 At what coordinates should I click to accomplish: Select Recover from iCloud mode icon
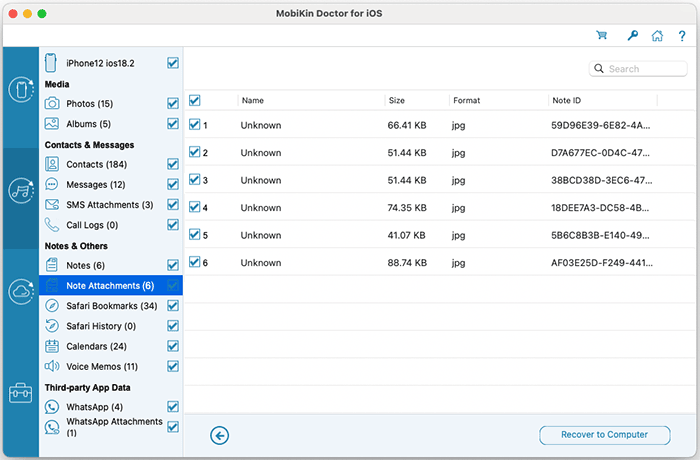coord(21,291)
